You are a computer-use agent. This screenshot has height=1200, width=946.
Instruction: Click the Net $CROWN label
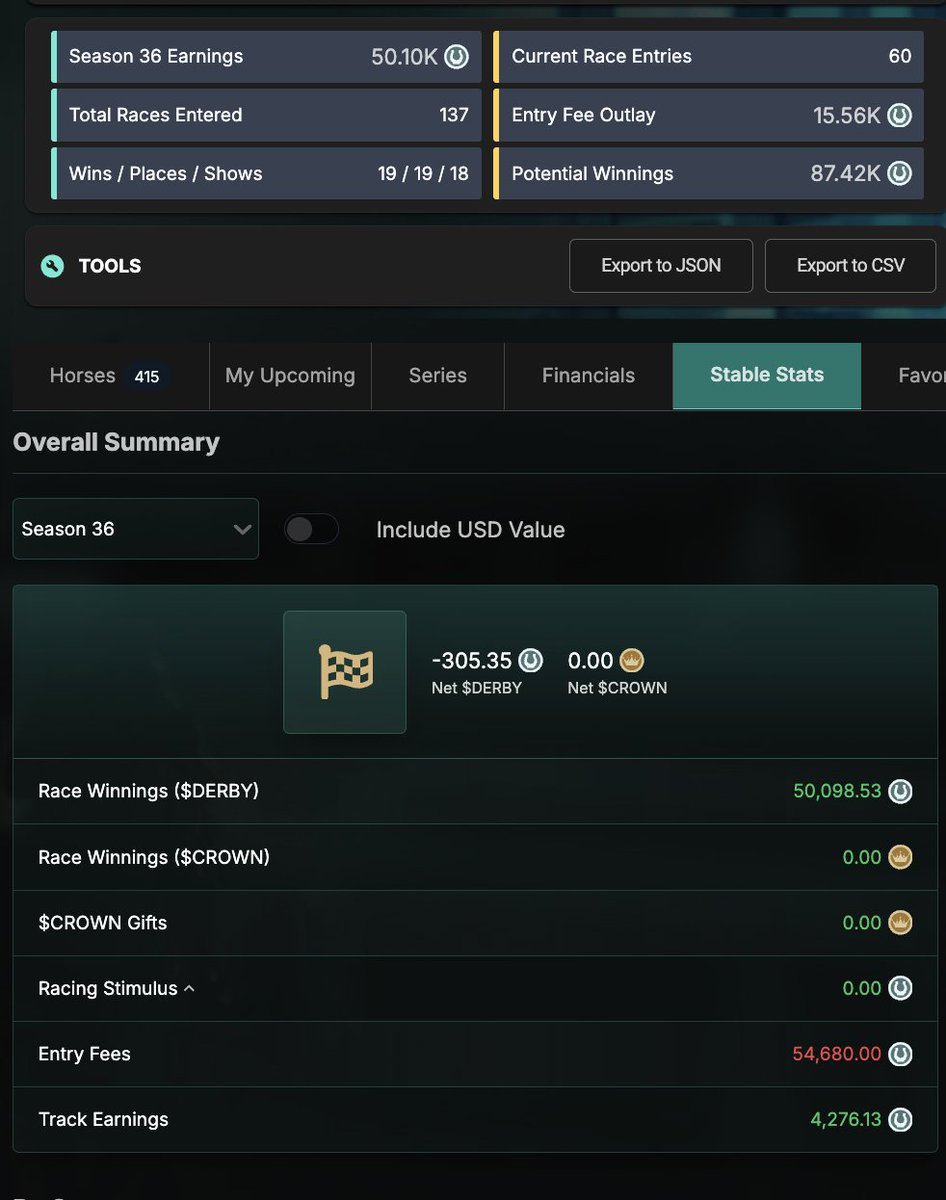click(x=617, y=688)
